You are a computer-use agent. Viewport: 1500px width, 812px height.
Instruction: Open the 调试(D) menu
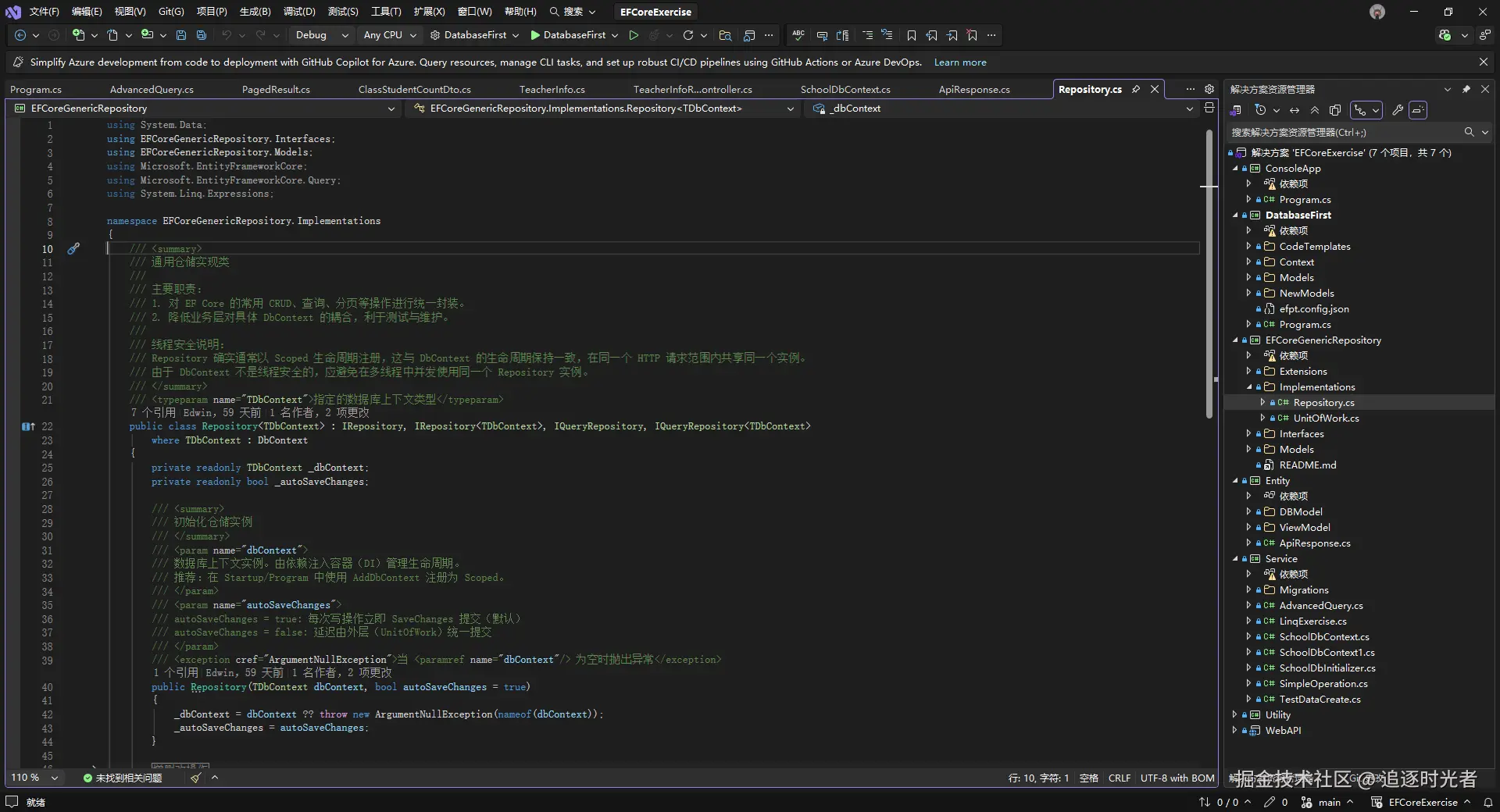298,12
